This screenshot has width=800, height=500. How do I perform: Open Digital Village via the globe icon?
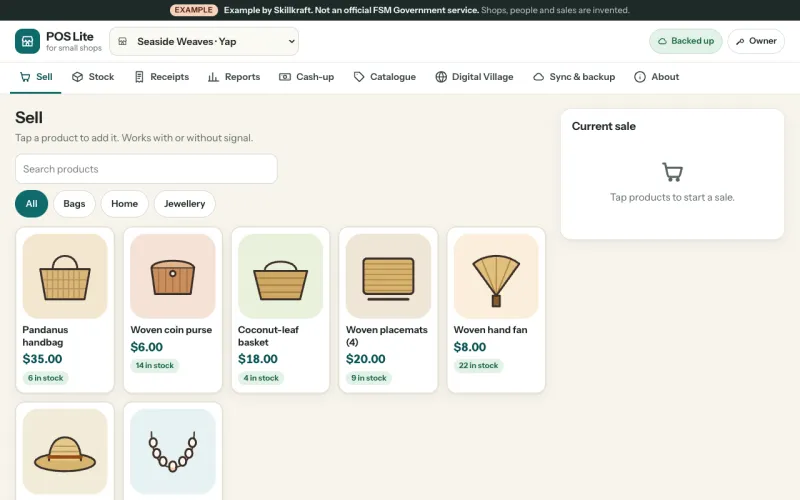441,77
